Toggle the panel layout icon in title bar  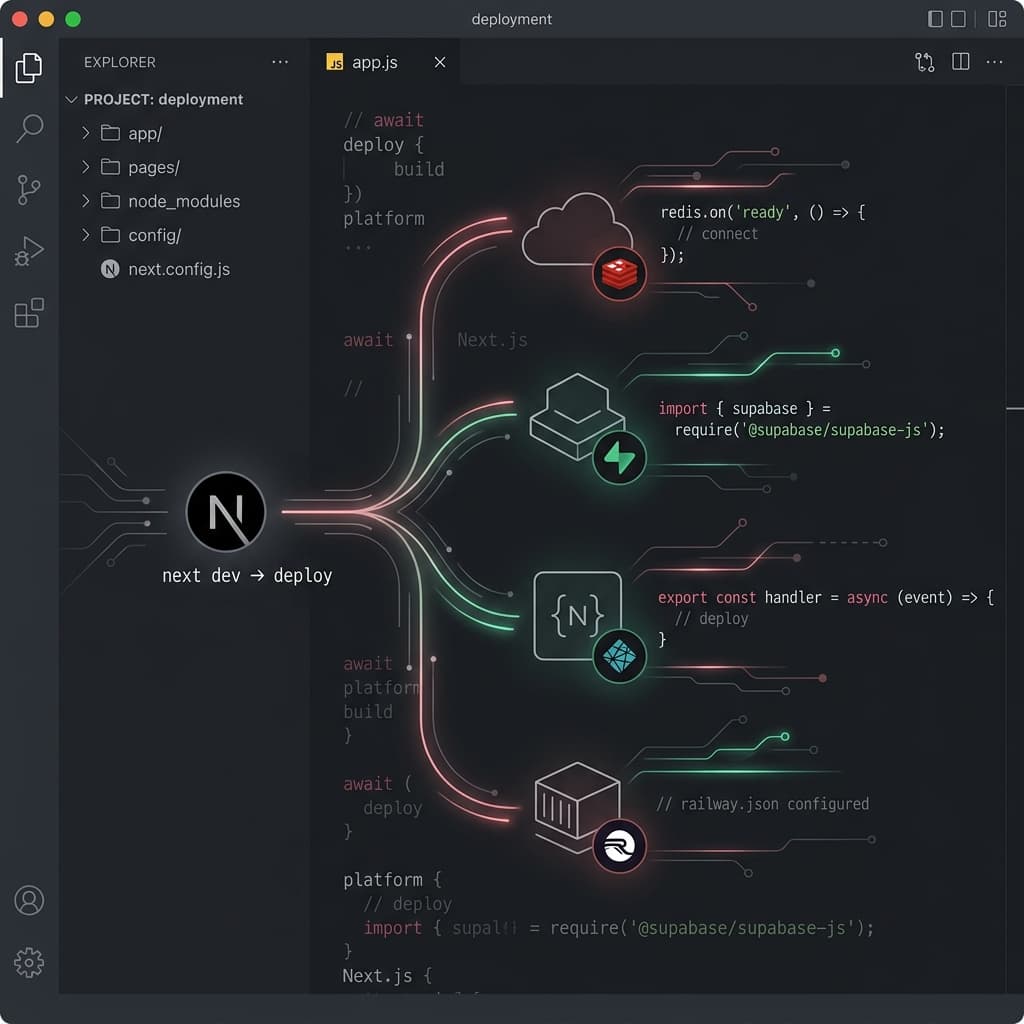[958, 19]
